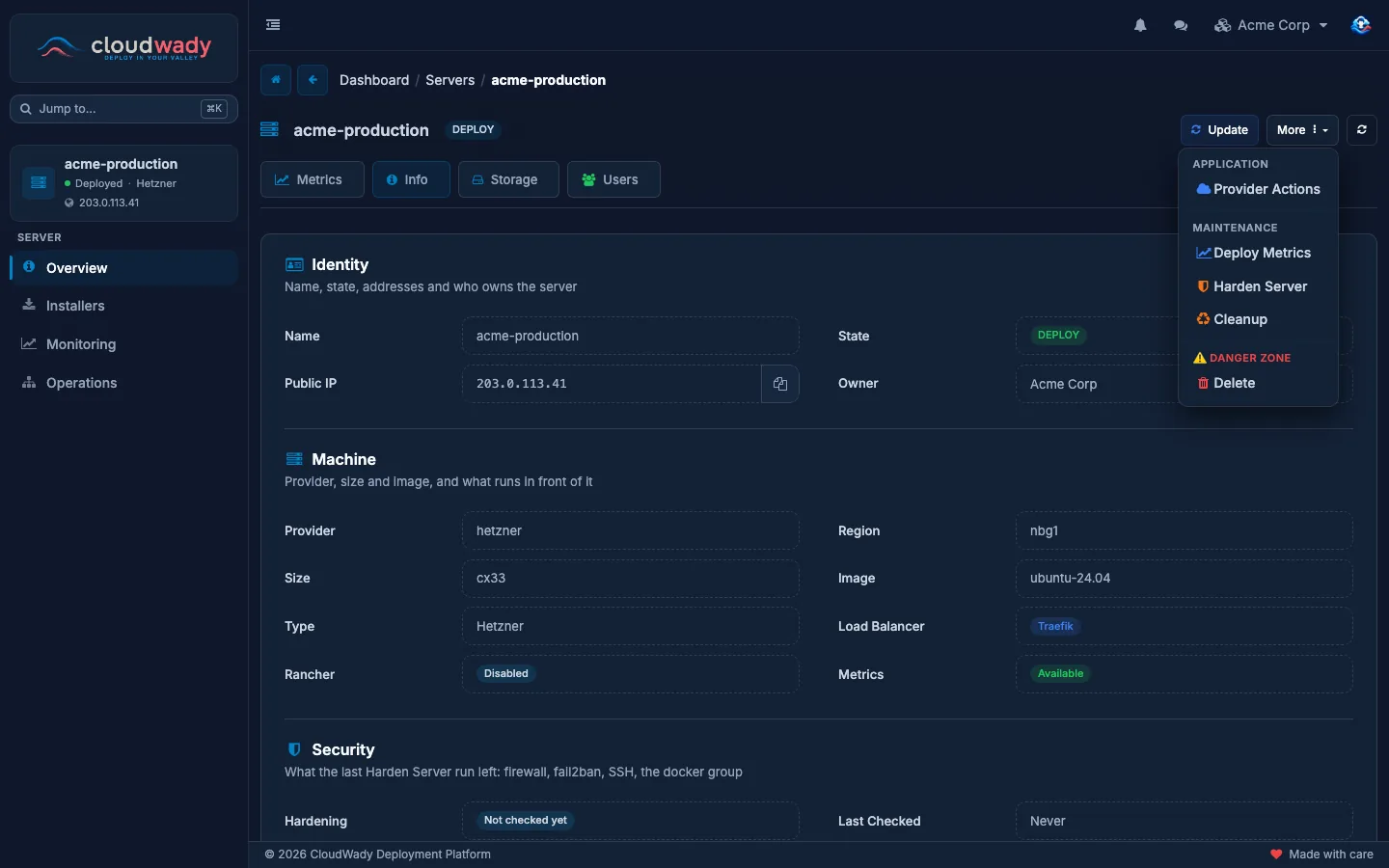Image resolution: width=1389 pixels, height=868 pixels.
Task: Click the Owner value Acme Corp
Action: [1063, 384]
